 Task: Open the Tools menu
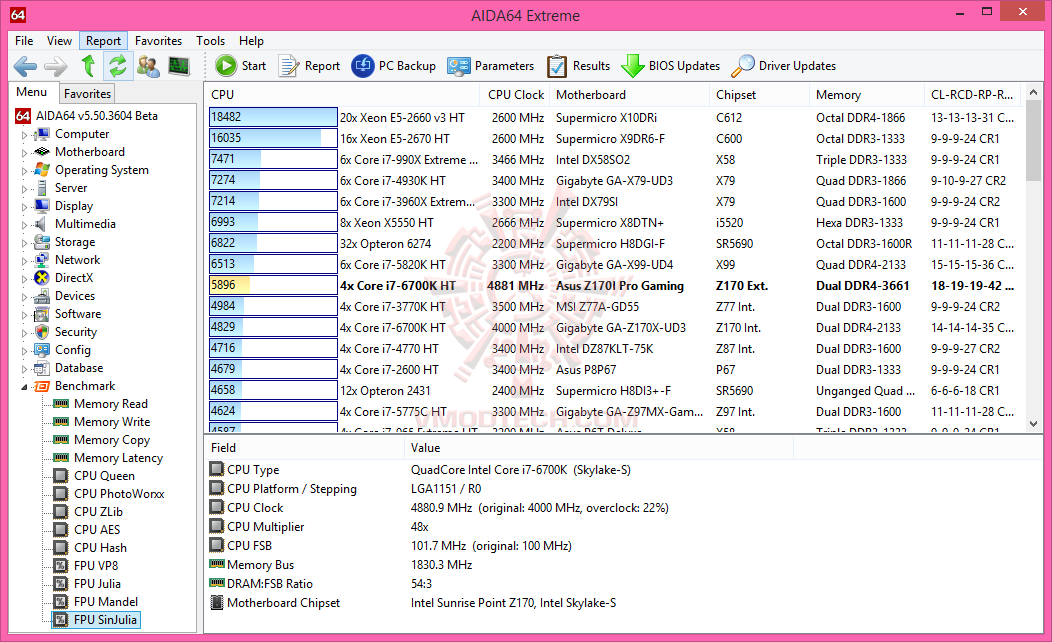210,41
